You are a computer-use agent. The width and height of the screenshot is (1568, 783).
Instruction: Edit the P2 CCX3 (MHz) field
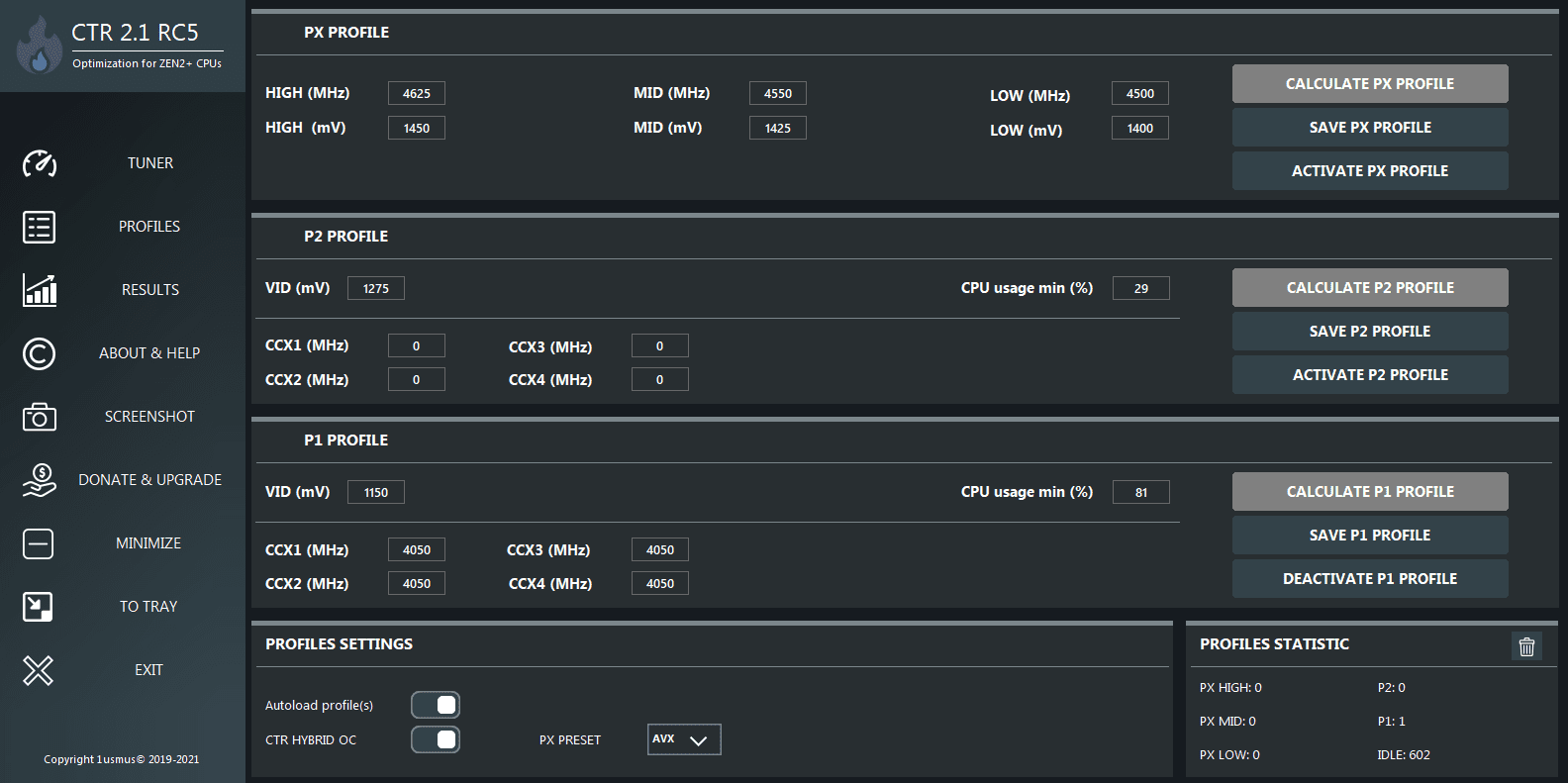point(660,345)
